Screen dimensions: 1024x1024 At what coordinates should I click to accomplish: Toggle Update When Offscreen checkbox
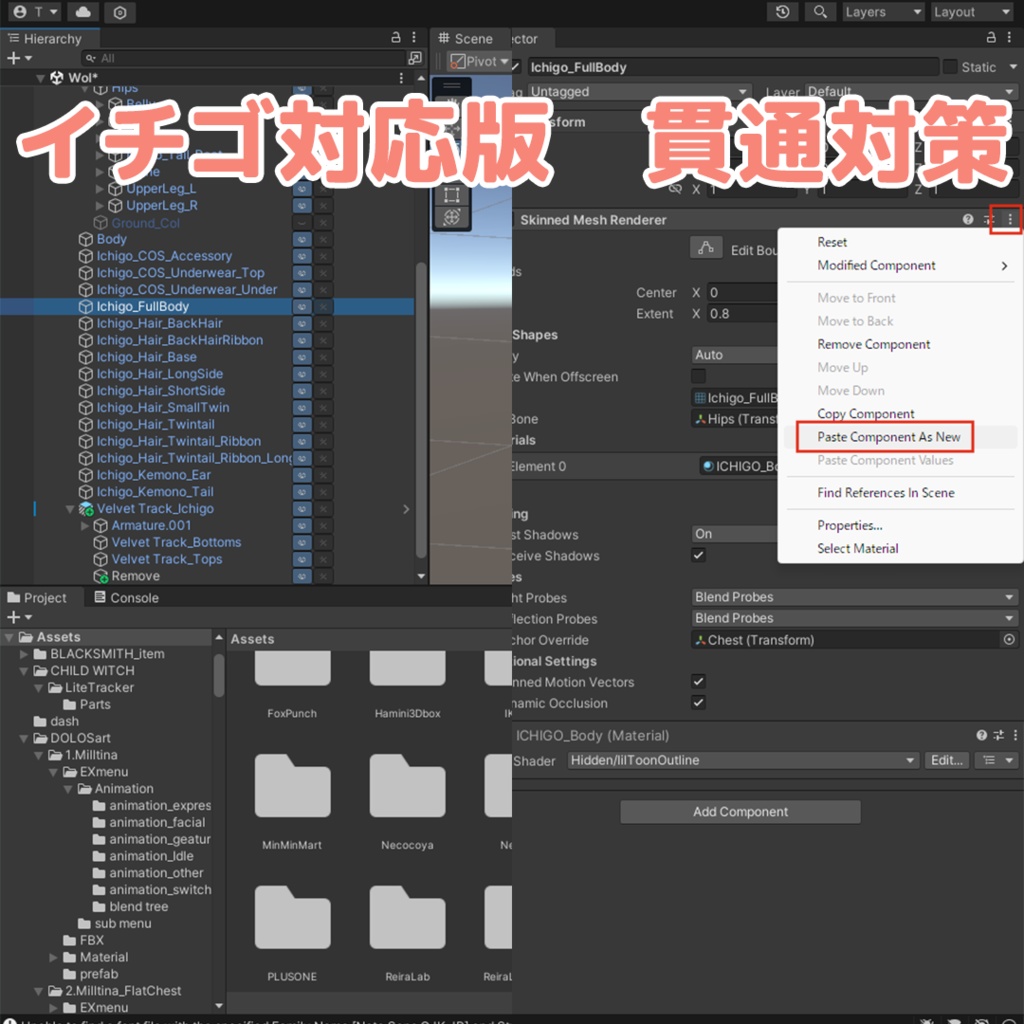[x=699, y=376]
